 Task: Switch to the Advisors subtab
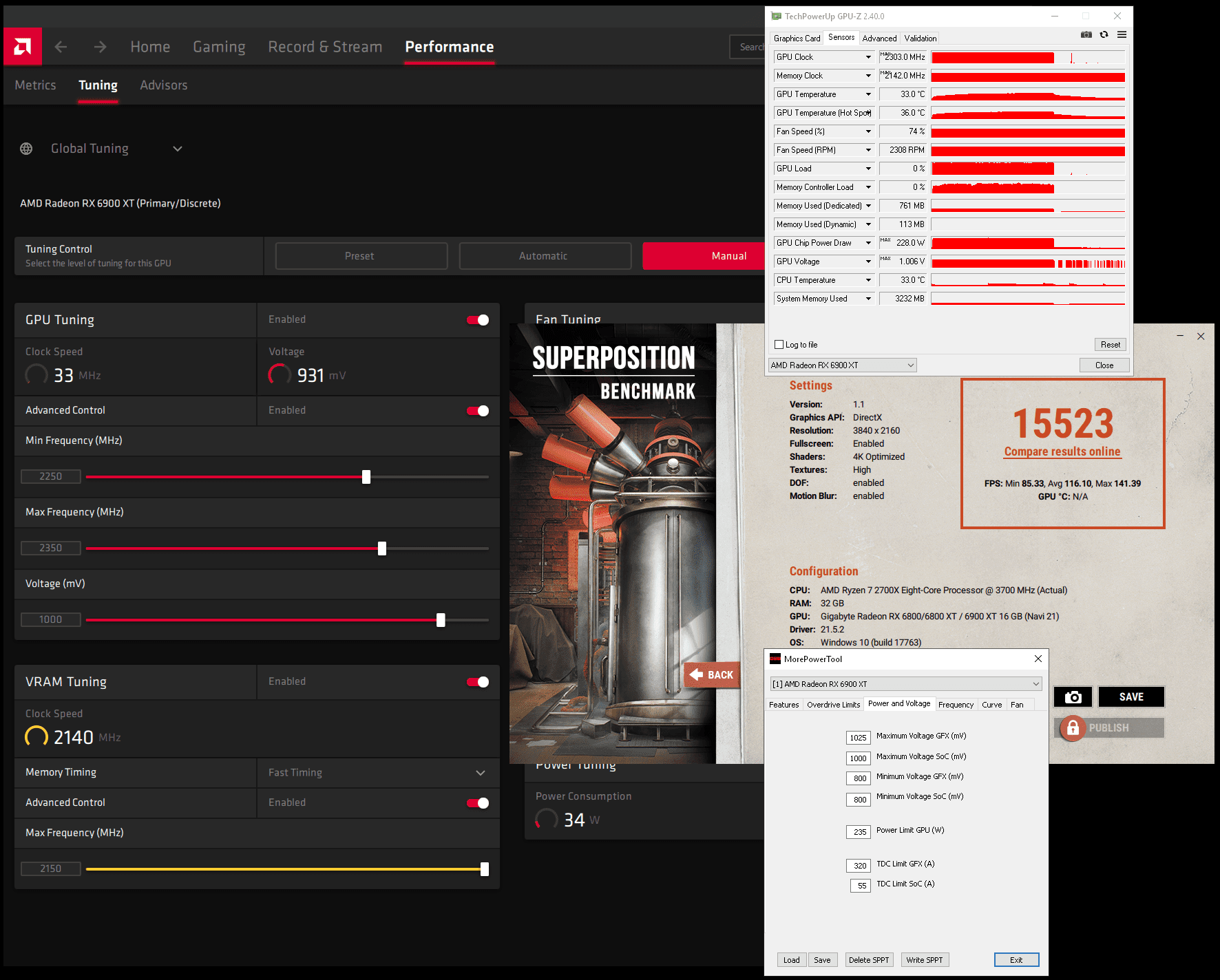164,85
